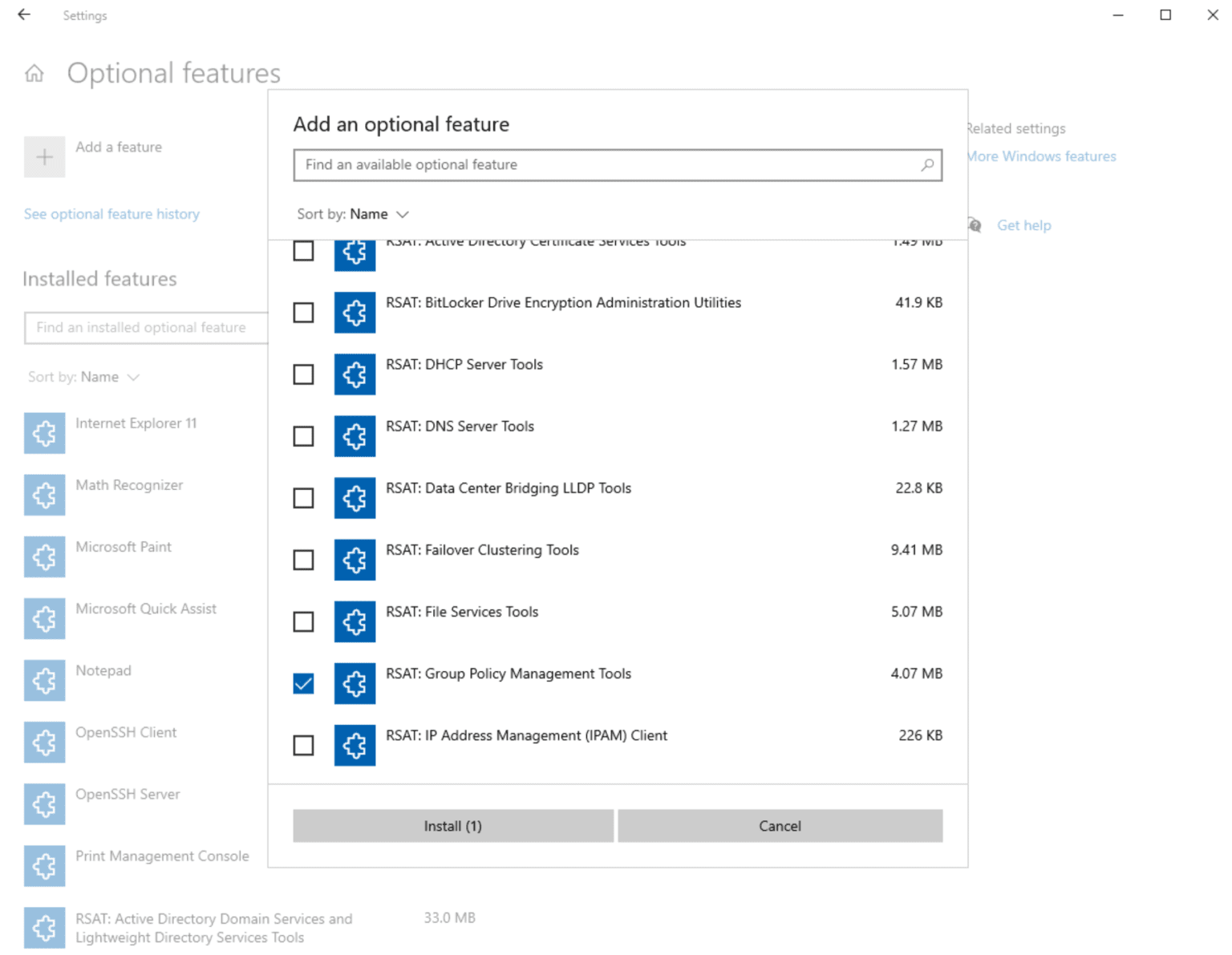Image resolution: width=1232 pixels, height=955 pixels.
Task: Click the Microsoft Paint feature icon
Action: point(44,556)
